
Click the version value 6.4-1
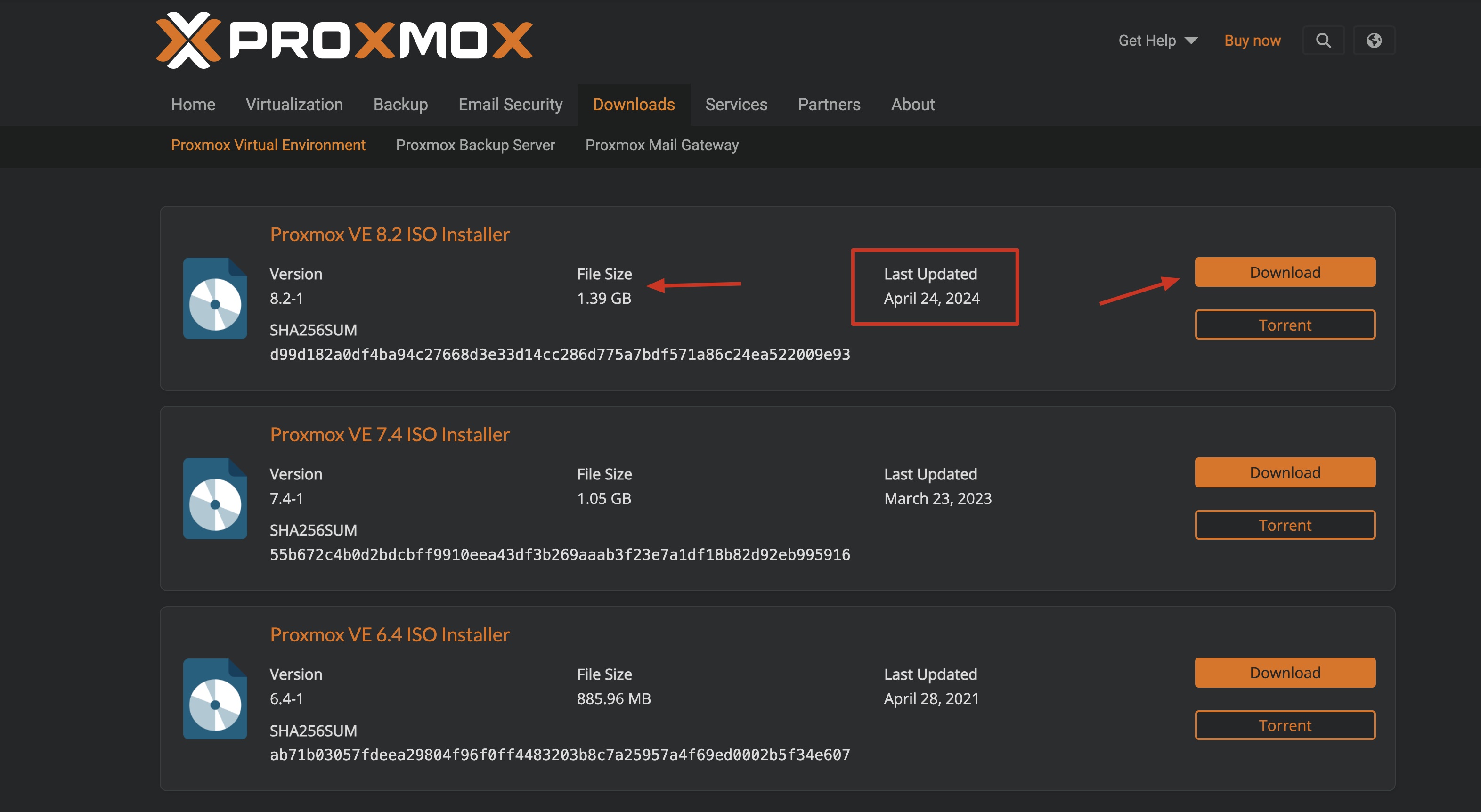click(x=286, y=699)
